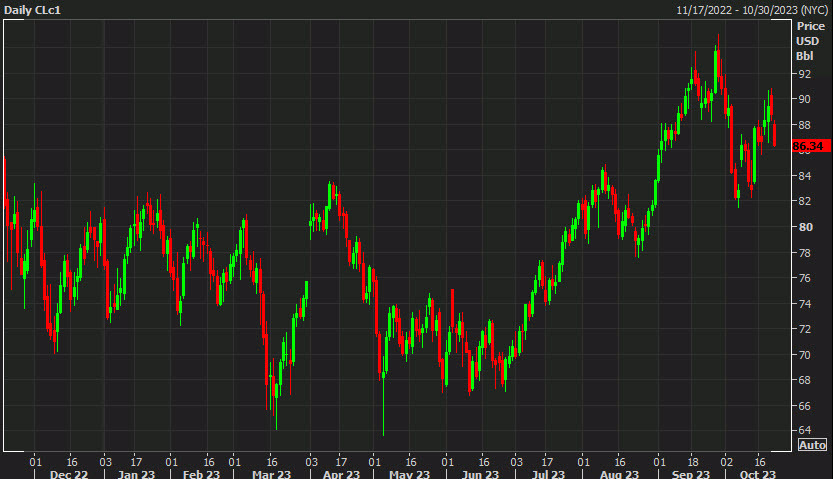
Task: Click the 66 price axis value
Action: (x=805, y=406)
